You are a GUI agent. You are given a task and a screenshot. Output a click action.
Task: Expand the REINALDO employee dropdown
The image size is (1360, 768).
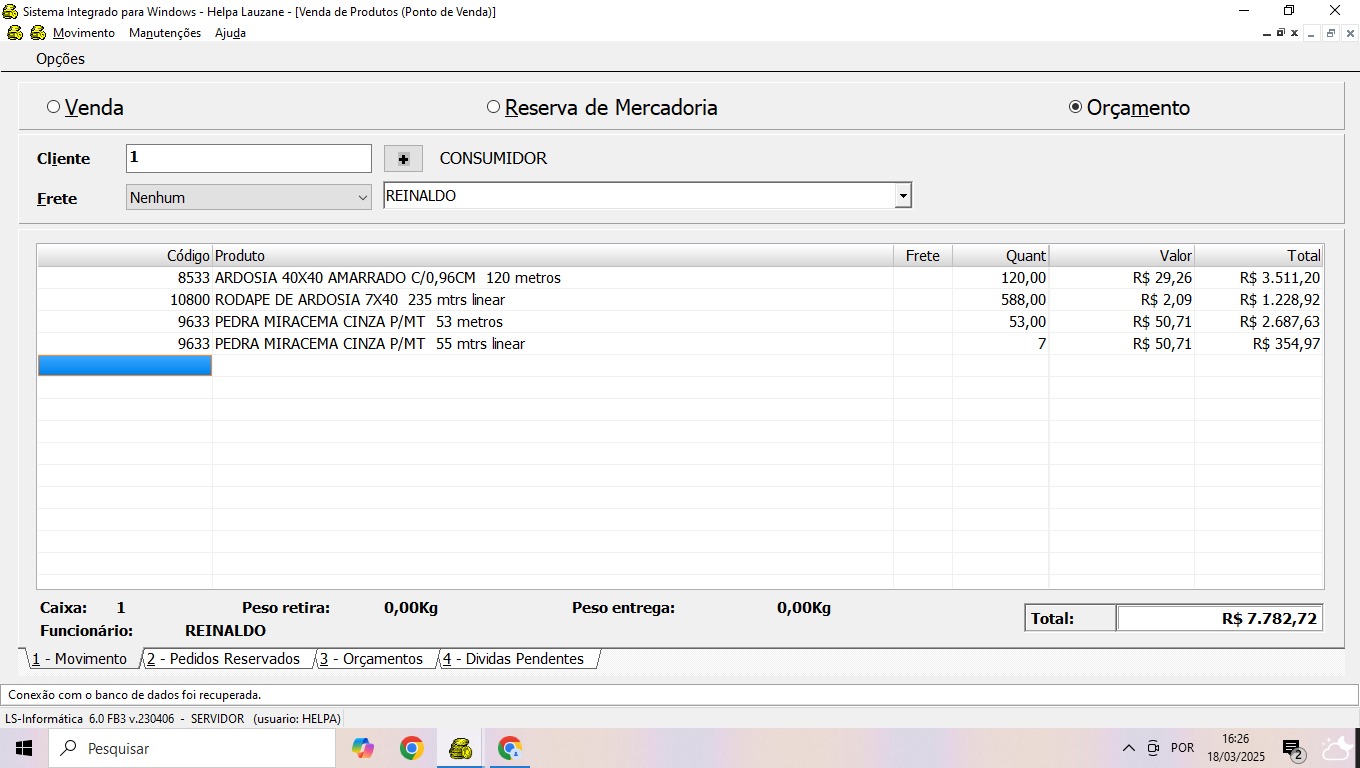[903, 196]
